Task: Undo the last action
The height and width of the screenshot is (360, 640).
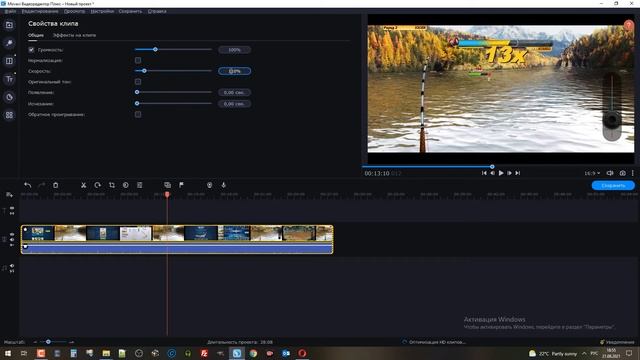Action: coord(27,185)
